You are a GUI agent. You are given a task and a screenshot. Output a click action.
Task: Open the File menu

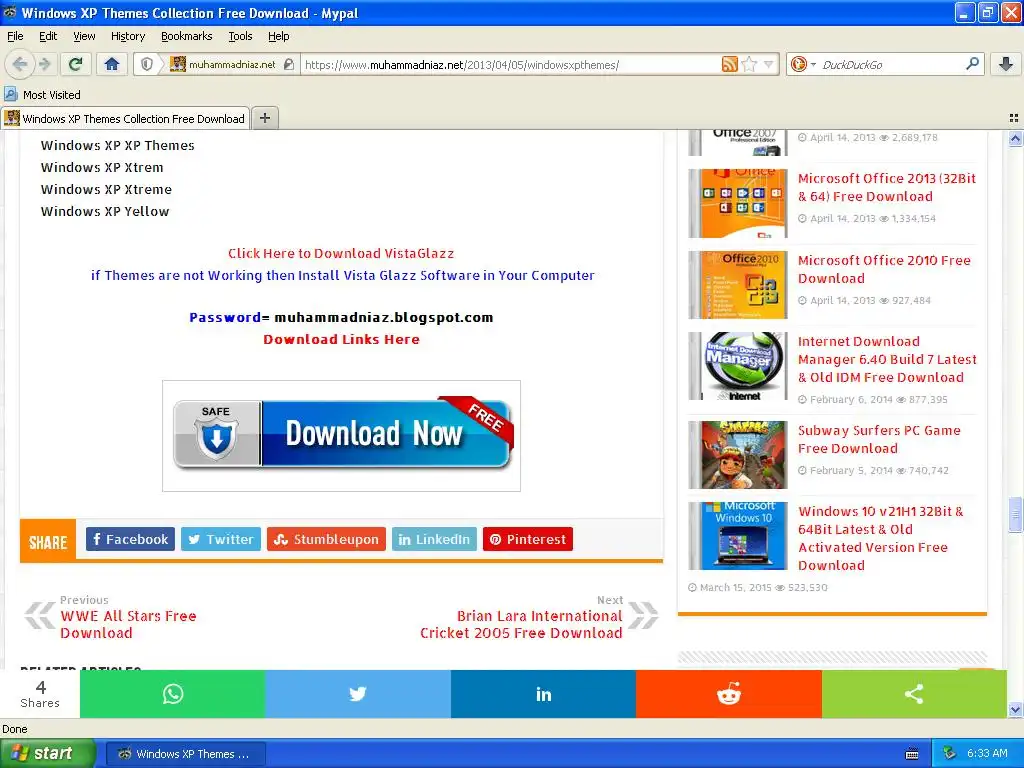[15, 36]
